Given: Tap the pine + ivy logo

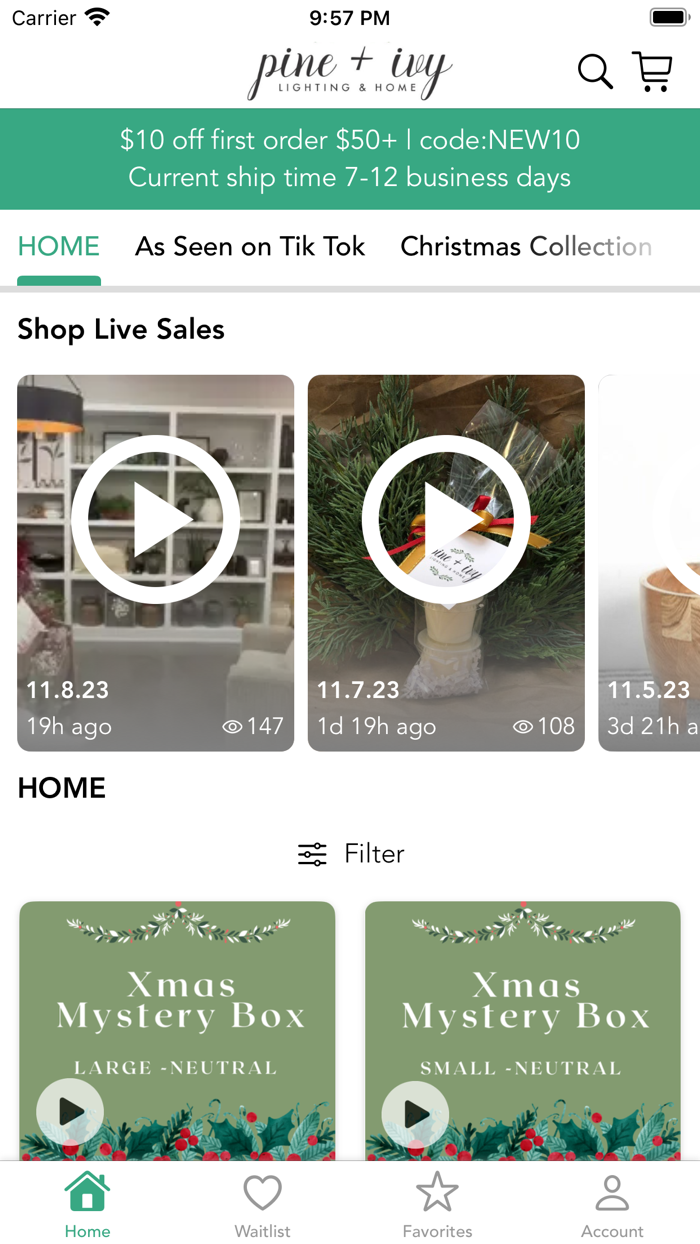Looking at the screenshot, I should click(x=350, y=73).
